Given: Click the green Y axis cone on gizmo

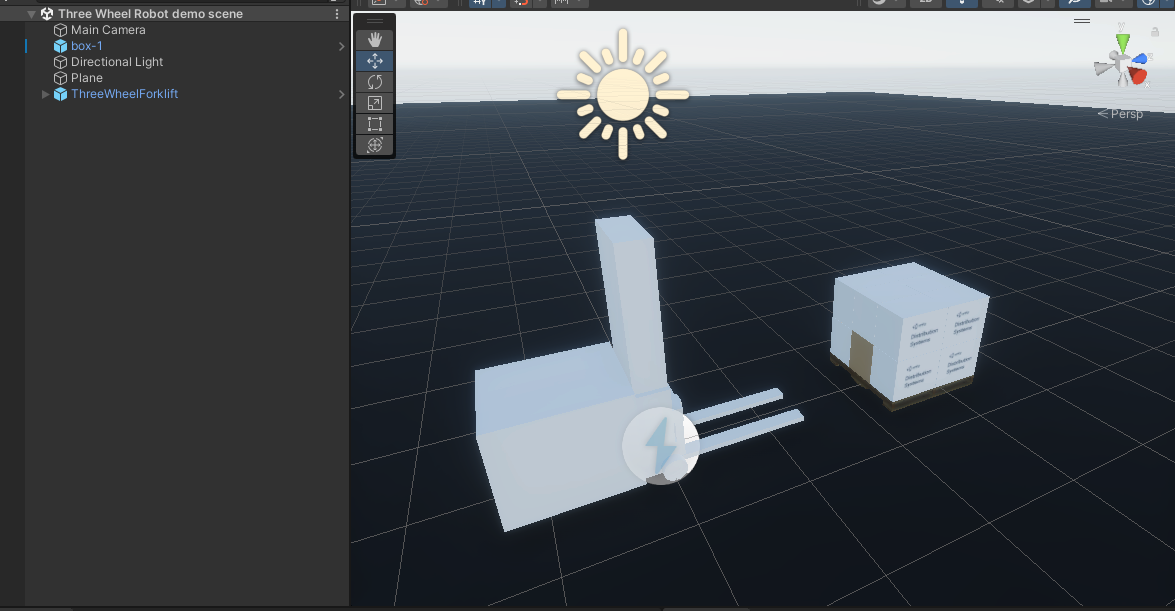Looking at the screenshot, I should (x=1122, y=43).
